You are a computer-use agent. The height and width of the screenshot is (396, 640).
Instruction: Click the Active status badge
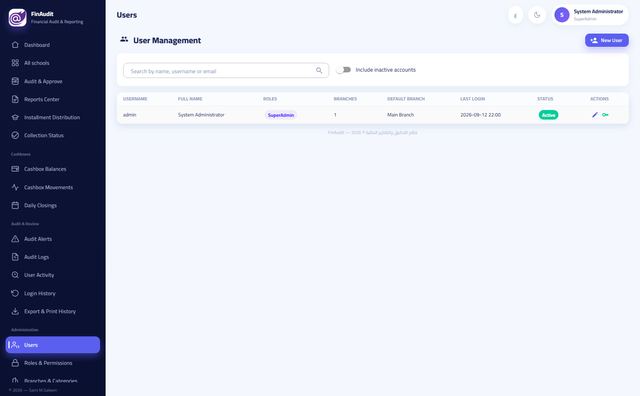point(548,115)
